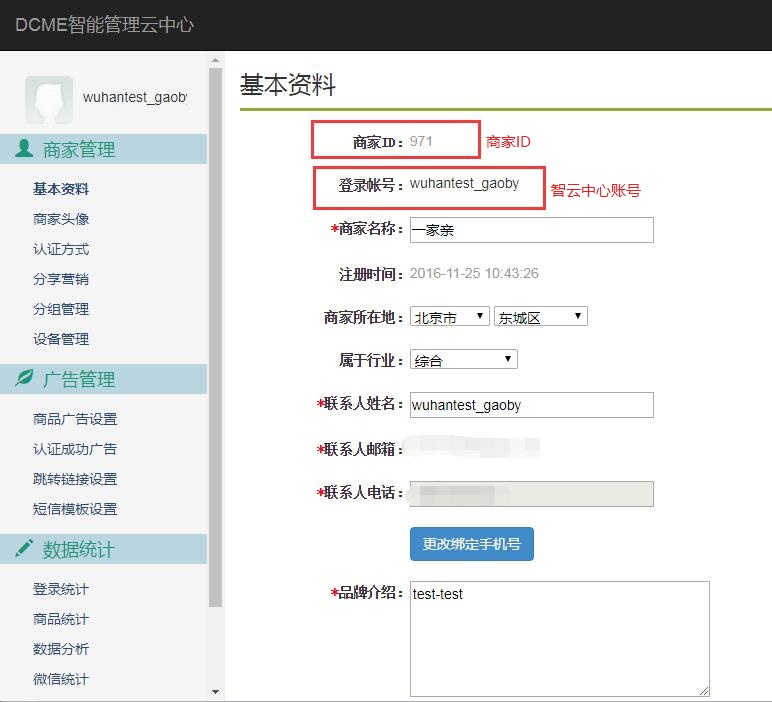Viewport: 772px width, 702px height.
Task: Click the person icon beside 商家管理
Action: 24,149
